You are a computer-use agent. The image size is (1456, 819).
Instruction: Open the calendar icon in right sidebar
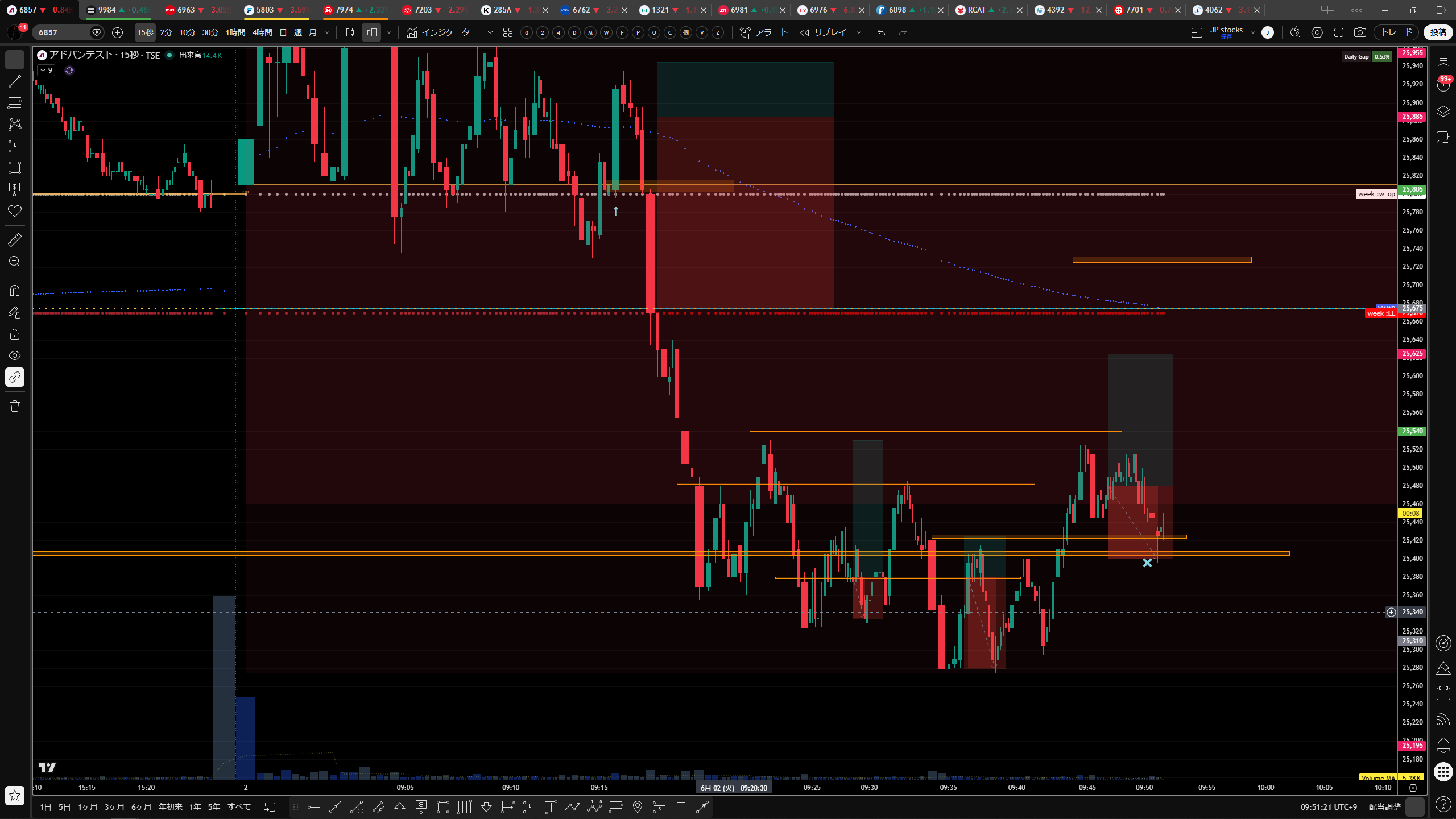tap(1443, 693)
